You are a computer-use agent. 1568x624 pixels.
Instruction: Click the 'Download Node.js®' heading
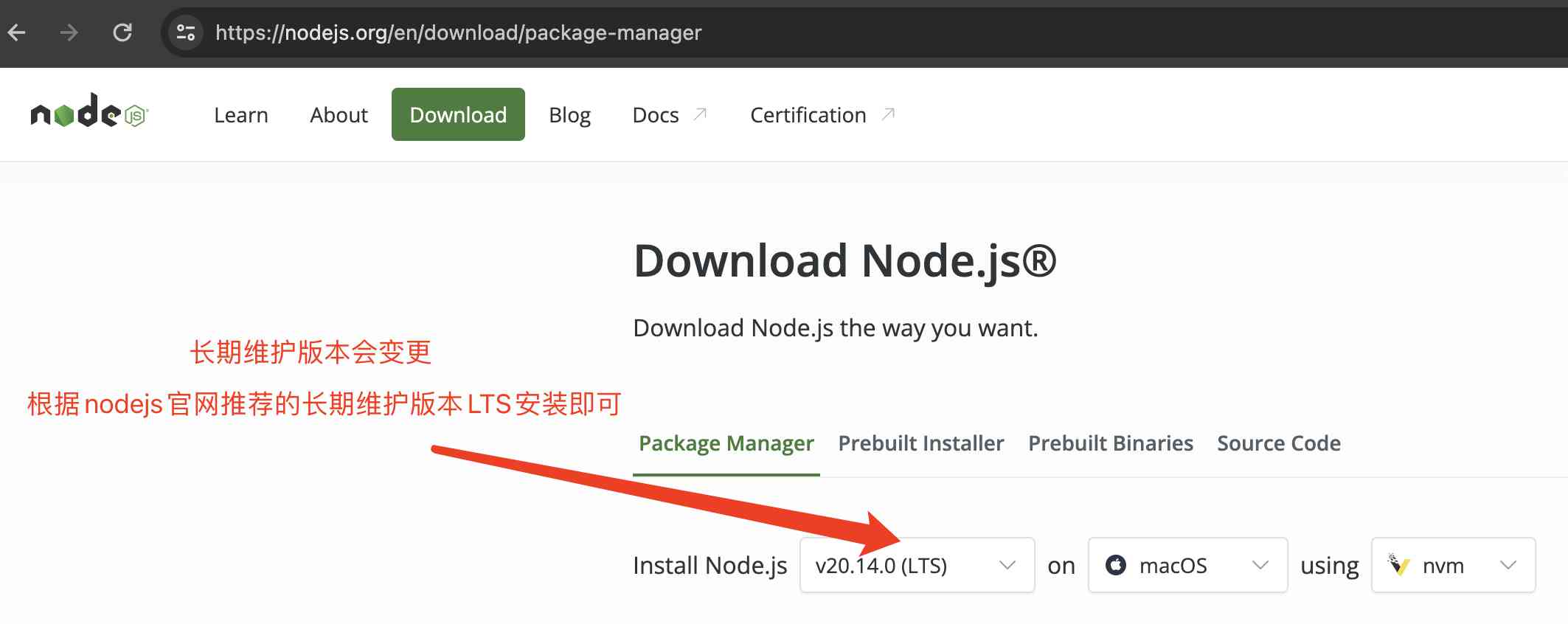tap(845, 261)
